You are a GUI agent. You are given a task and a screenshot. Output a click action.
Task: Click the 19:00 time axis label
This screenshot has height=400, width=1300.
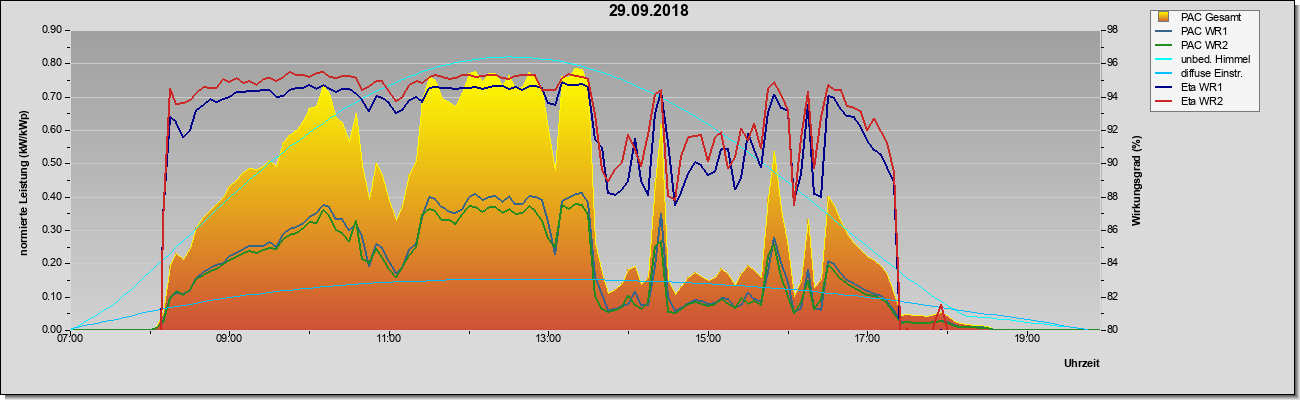[1026, 339]
